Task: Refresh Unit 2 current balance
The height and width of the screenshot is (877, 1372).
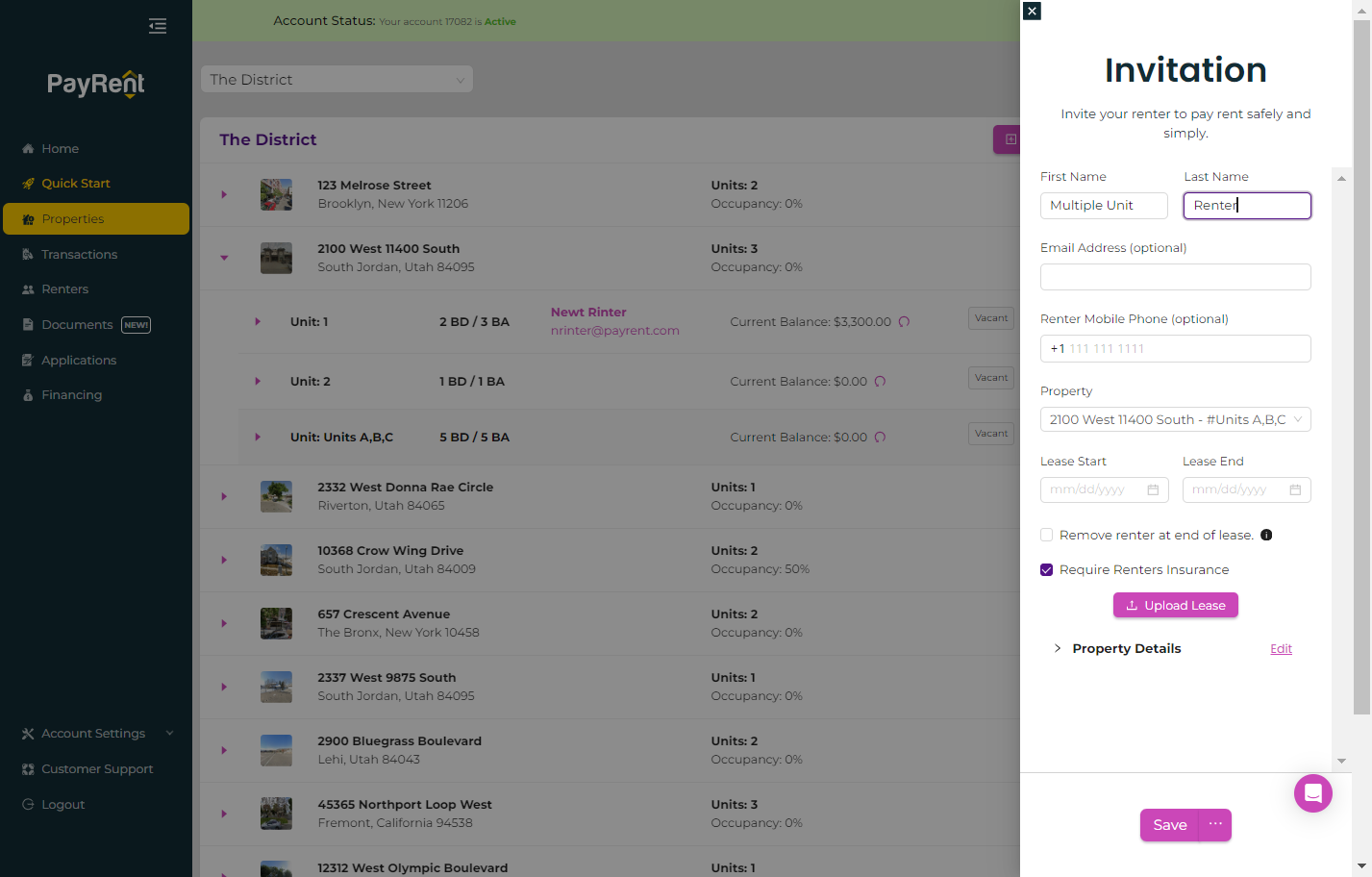Action: click(880, 382)
